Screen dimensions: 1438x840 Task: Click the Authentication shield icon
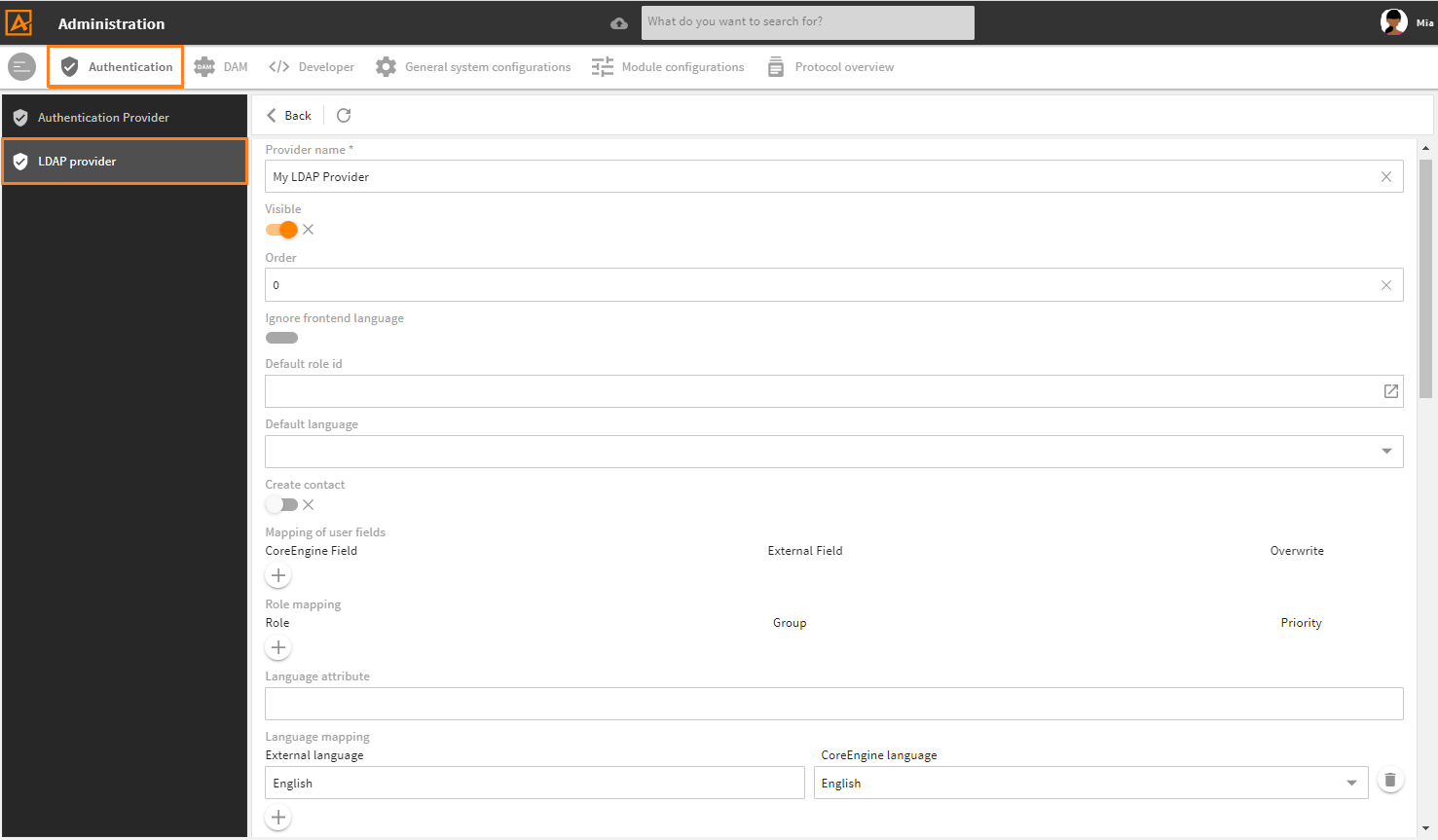pyautogui.click(x=69, y=67)
